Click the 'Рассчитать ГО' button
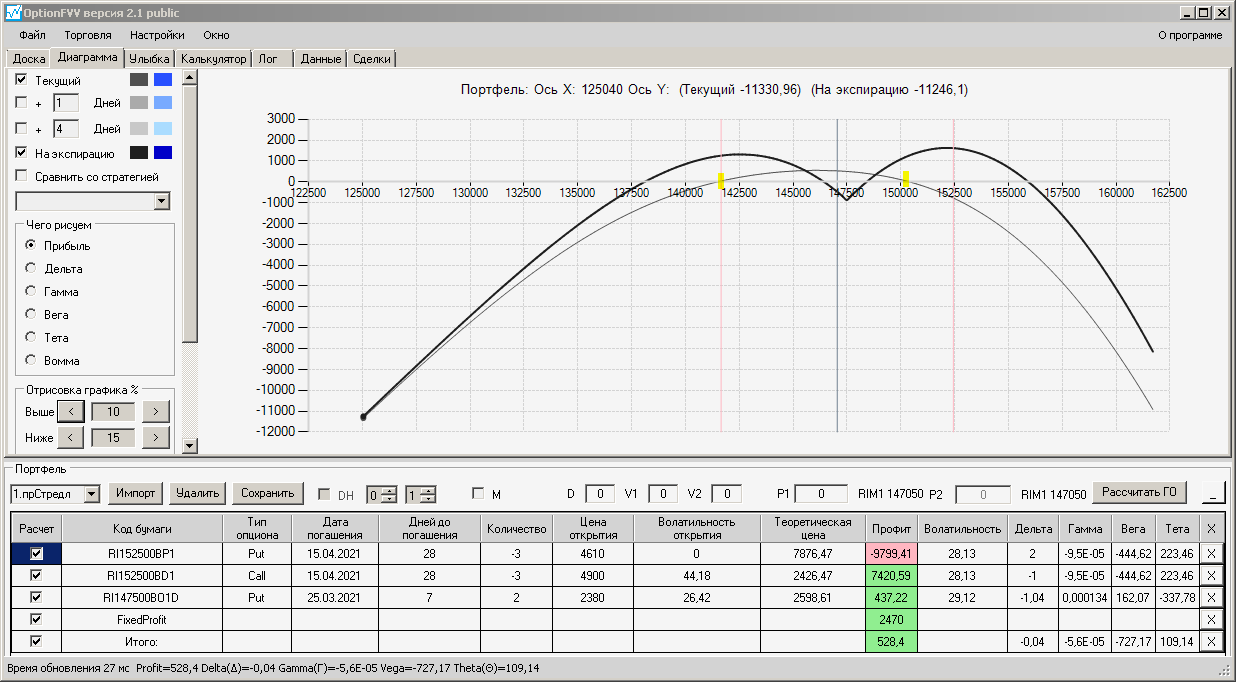Image resolution: width=1236 pixels, height=682 pixels. pos(1140,492)
